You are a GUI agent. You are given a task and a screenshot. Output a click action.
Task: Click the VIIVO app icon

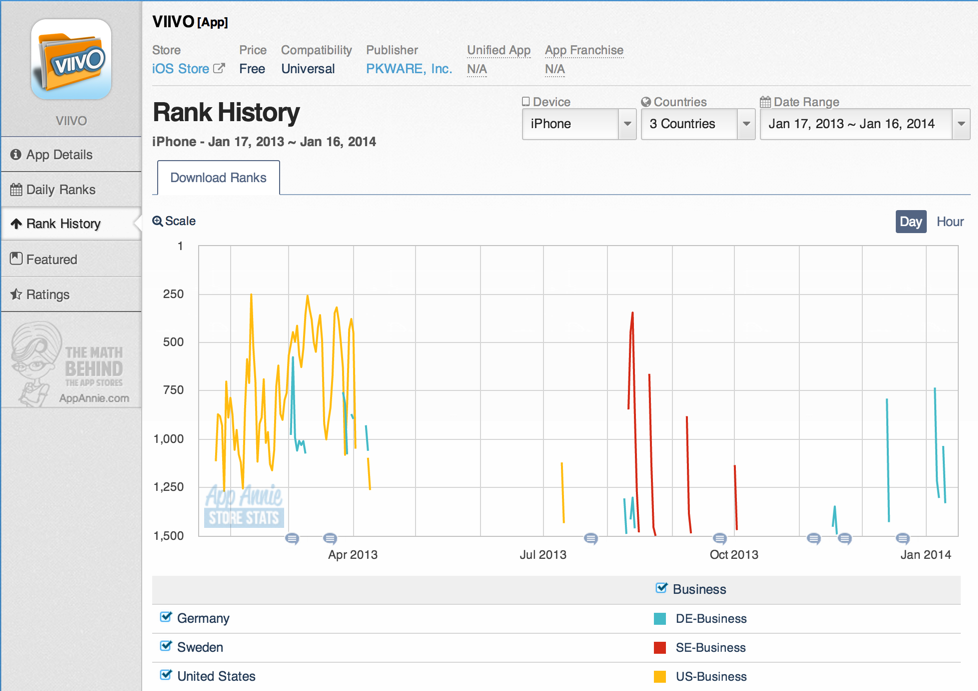coord(70,60)
